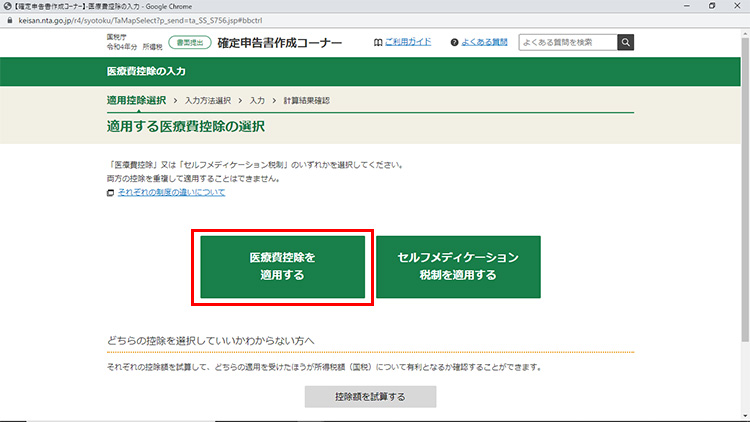The image size is (750, 422).
Task: Select the 入力方法選択 breadcrumb step
Action: pos(207,101)
